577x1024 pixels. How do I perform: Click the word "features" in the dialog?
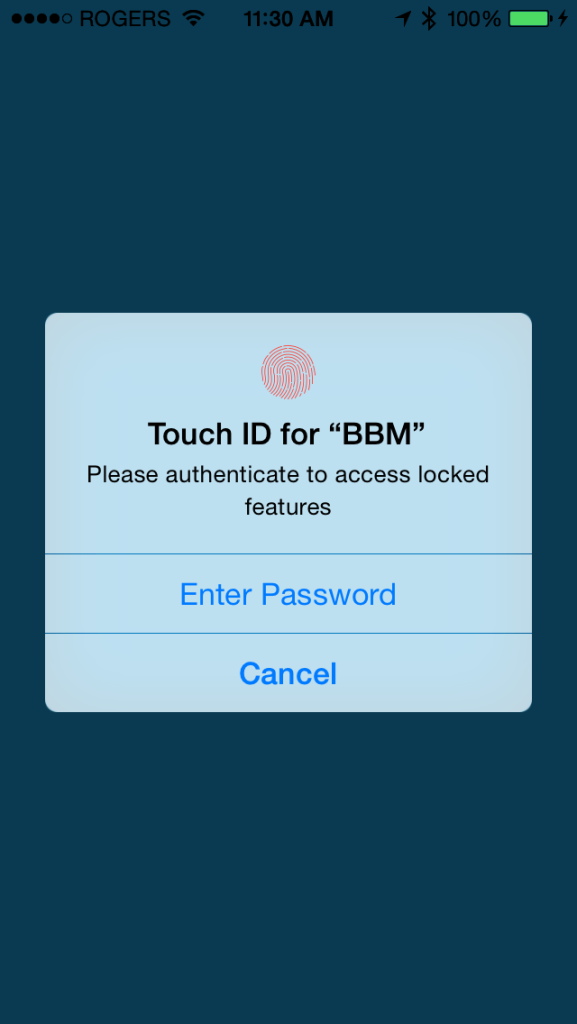pyautogui.click(x=288, y=506)
